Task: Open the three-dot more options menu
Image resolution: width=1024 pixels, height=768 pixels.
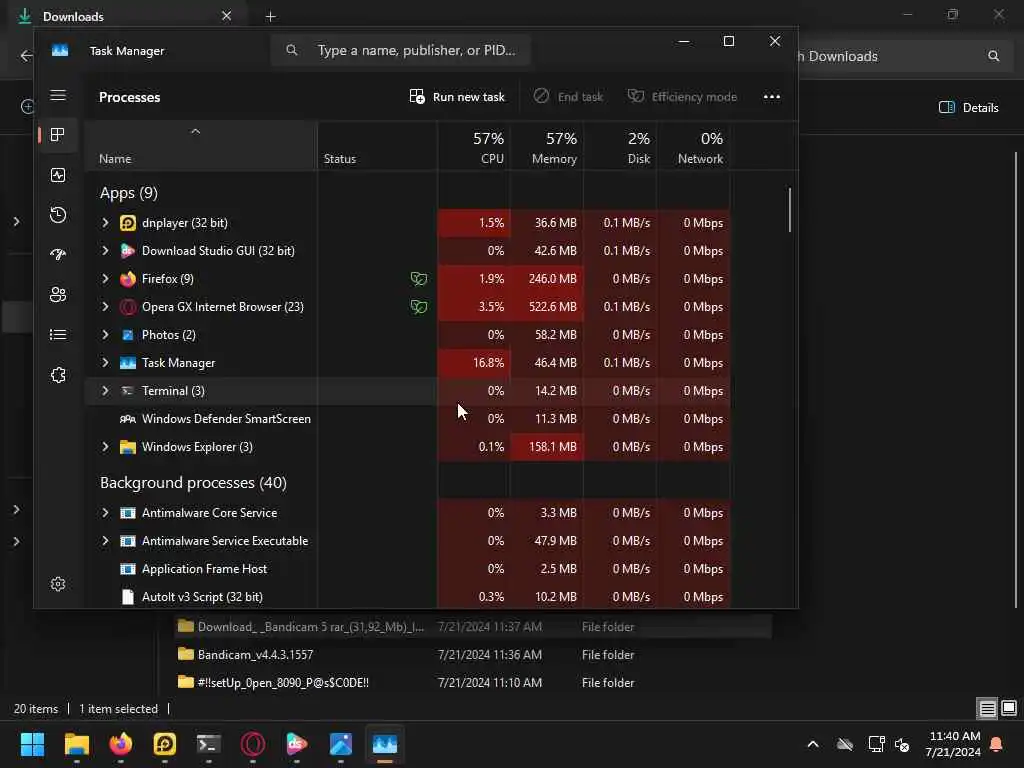Action: 772,97
